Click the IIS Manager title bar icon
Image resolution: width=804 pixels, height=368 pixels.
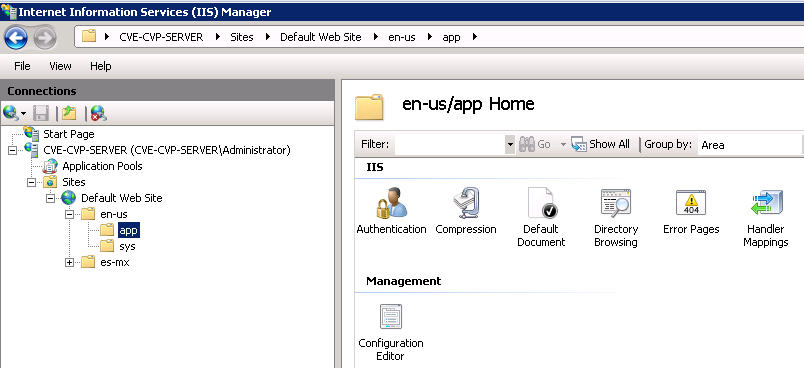tap(9, 11)
